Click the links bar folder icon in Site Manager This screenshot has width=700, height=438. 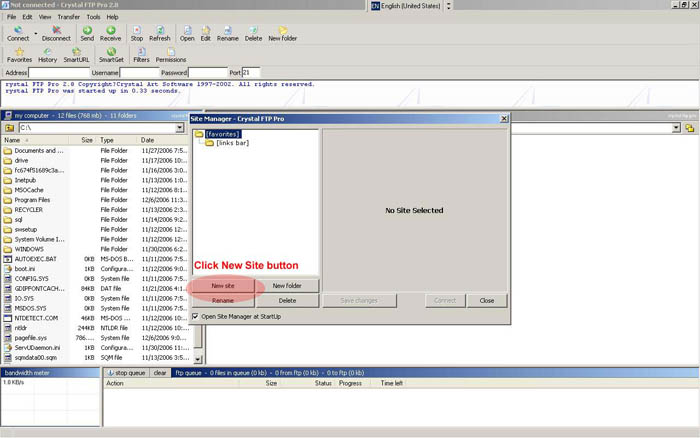209,143
